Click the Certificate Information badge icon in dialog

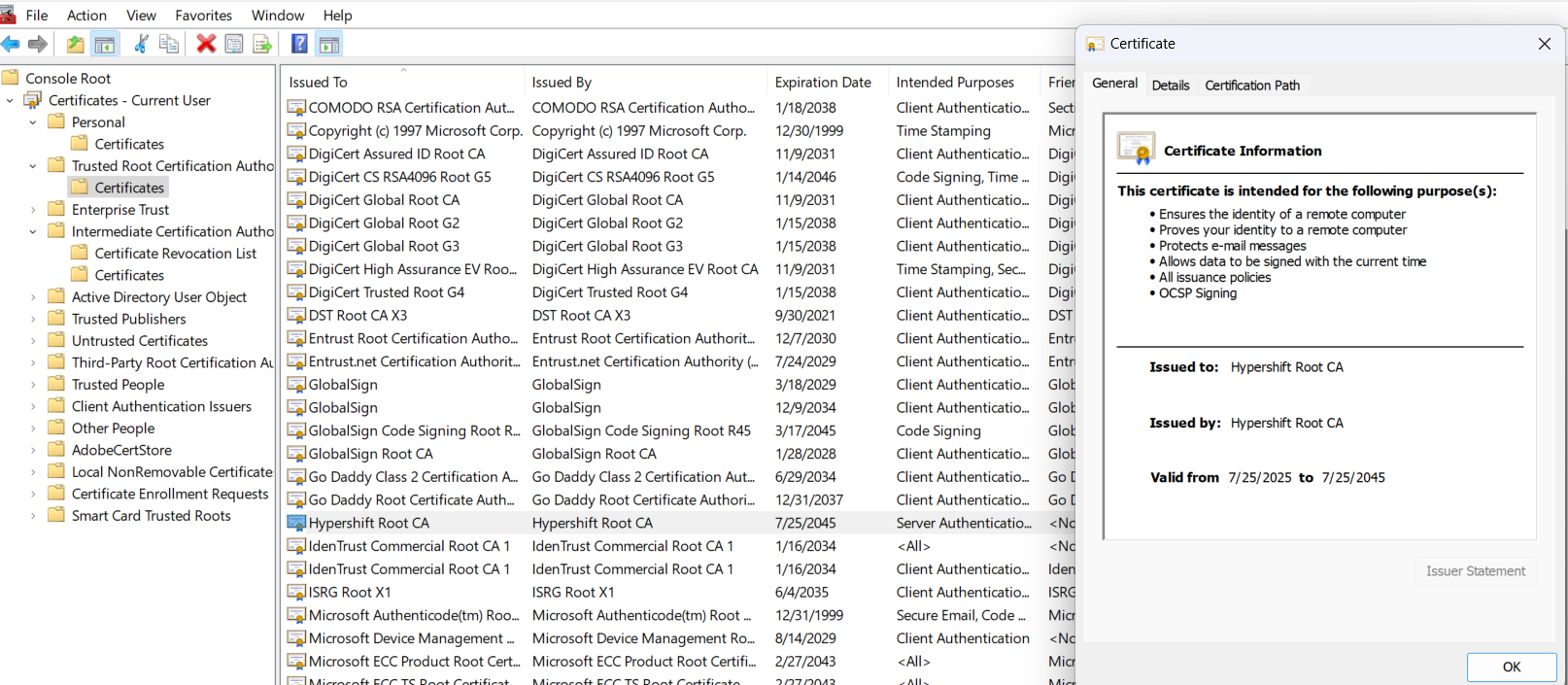click(x=1136, y=149)
